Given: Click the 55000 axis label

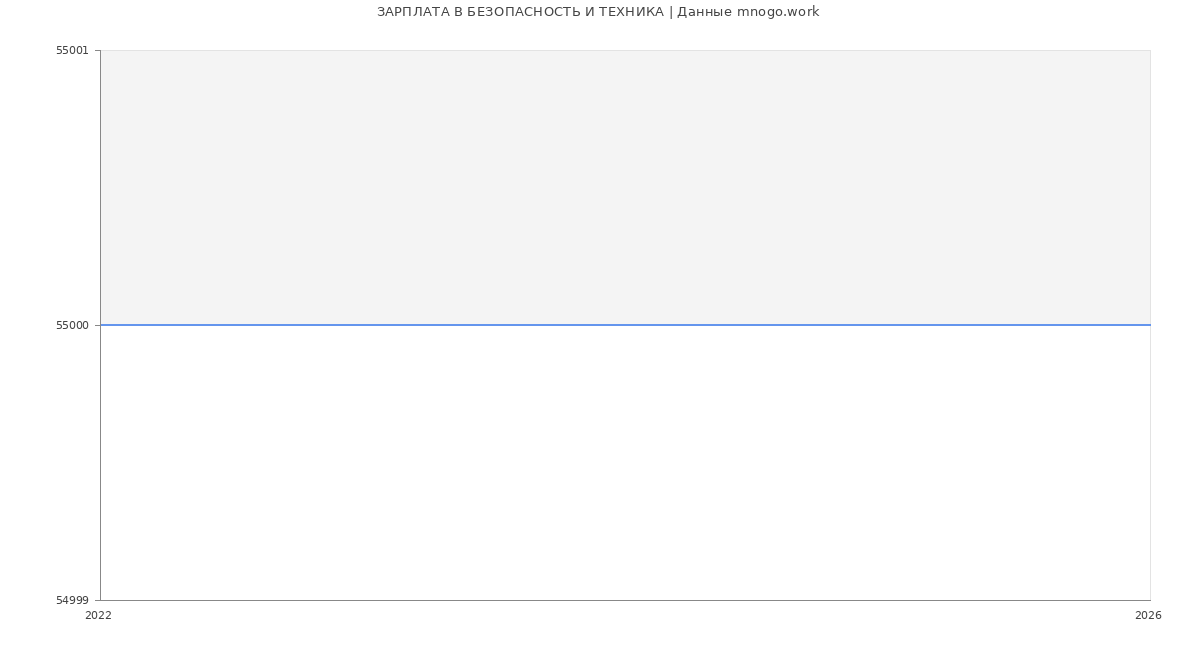Looking at the screenshot, I should click(x=73, y=324).
